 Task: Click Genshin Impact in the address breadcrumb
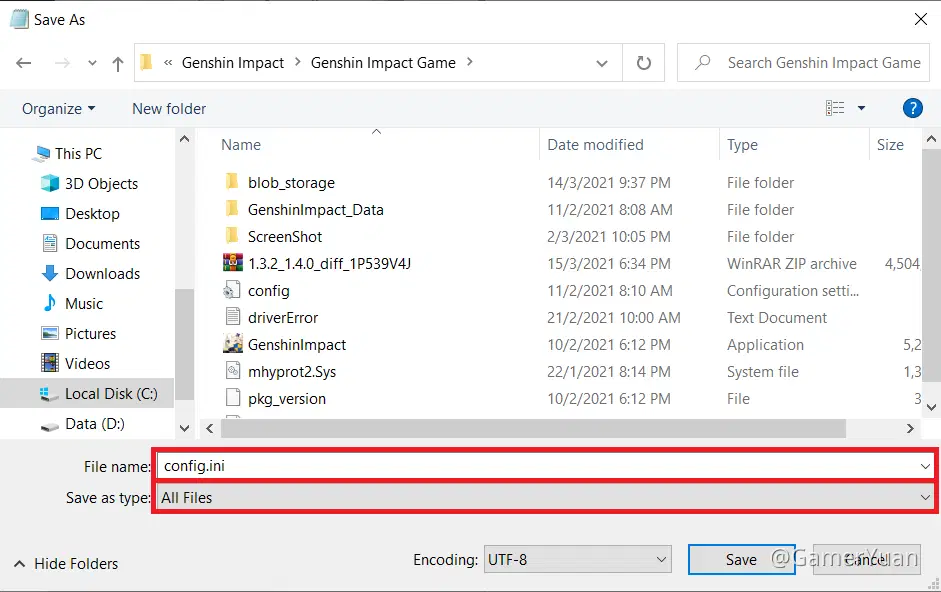[x=235, y=62]
